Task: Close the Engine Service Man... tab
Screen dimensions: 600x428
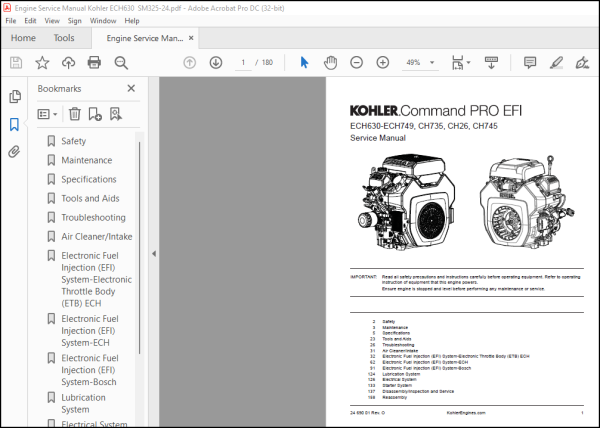Action: (x=191, y=38)
